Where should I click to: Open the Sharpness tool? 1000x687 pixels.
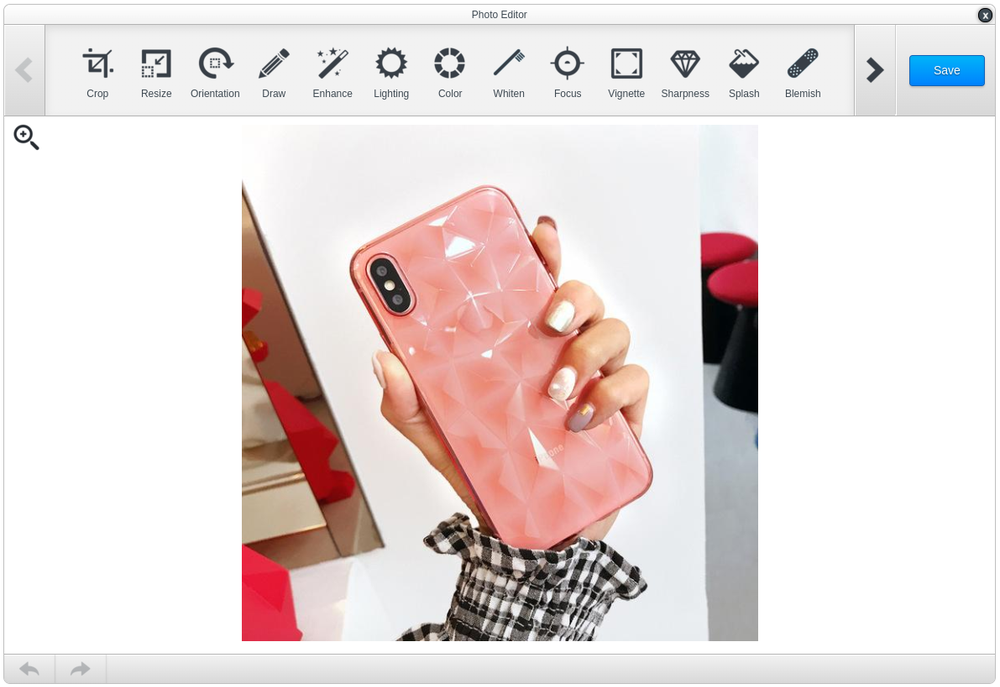pos(685,70)
